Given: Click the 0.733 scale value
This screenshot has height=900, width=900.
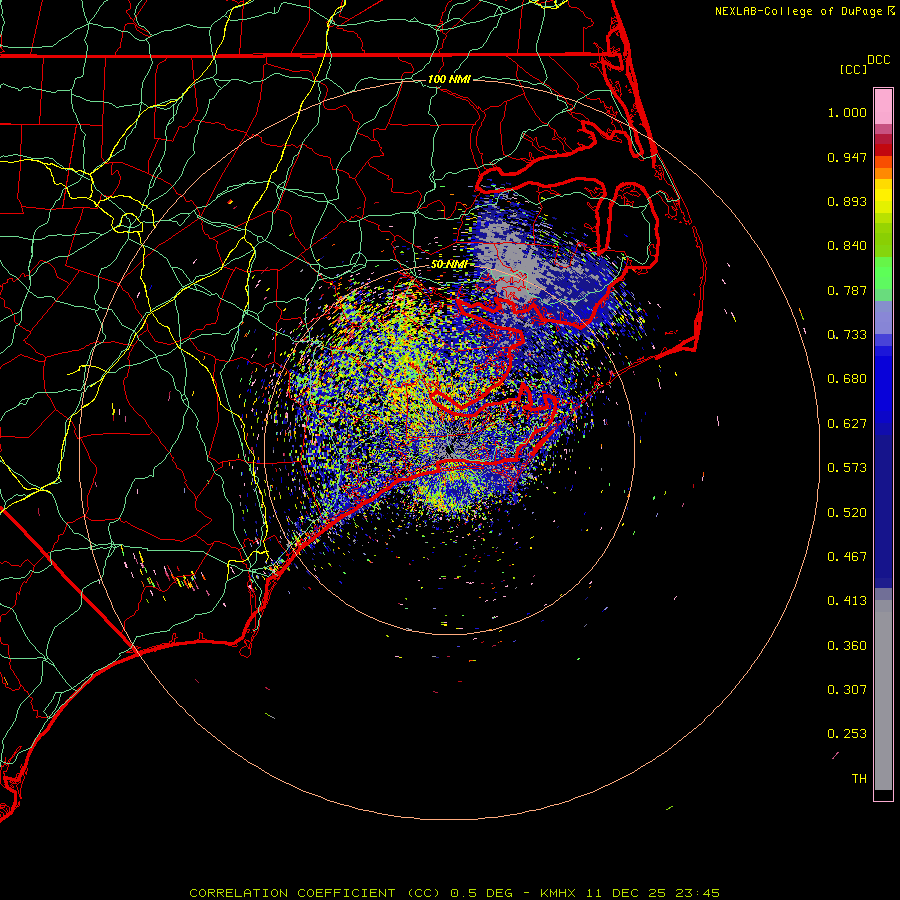Looking at the screenshot, I should (847, 335).
